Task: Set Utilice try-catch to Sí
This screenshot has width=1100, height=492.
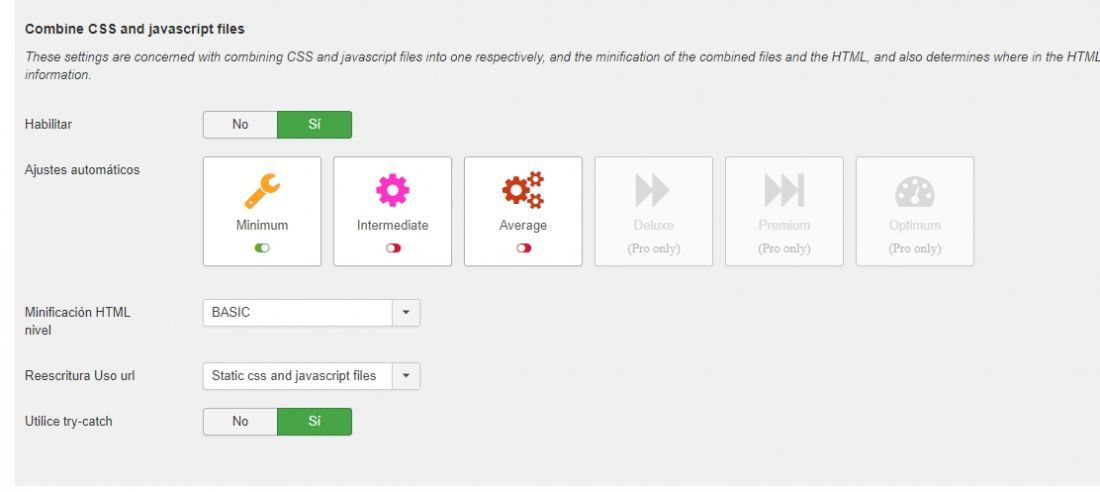Action: (314, 422)
